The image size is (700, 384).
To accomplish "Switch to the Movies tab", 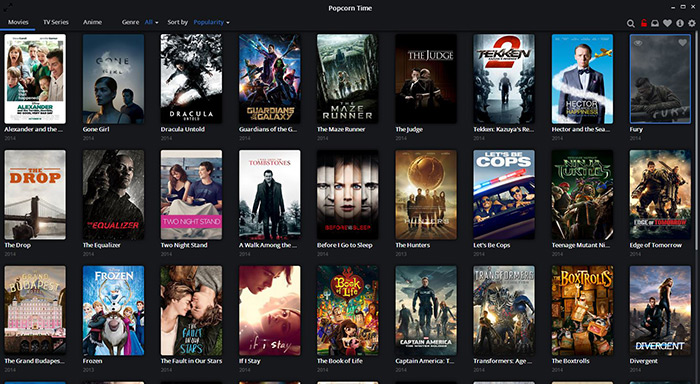I will pyautogui.click(x=18, y=22).
